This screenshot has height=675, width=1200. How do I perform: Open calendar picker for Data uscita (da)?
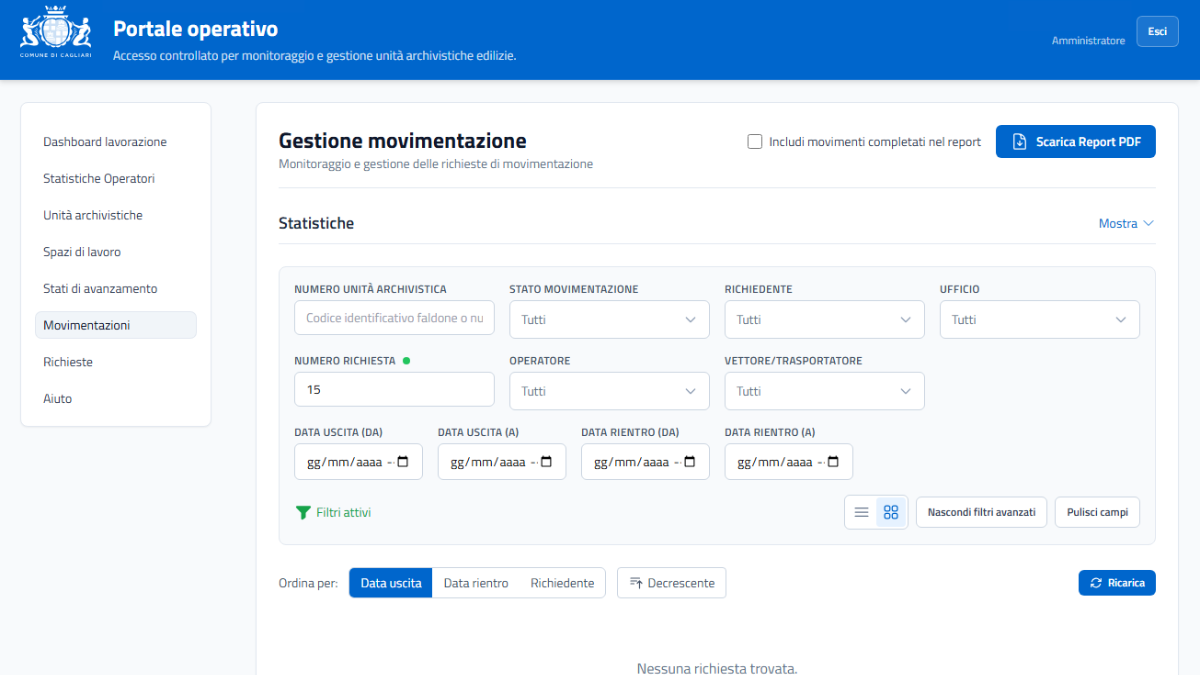click(x=404, y=462)
